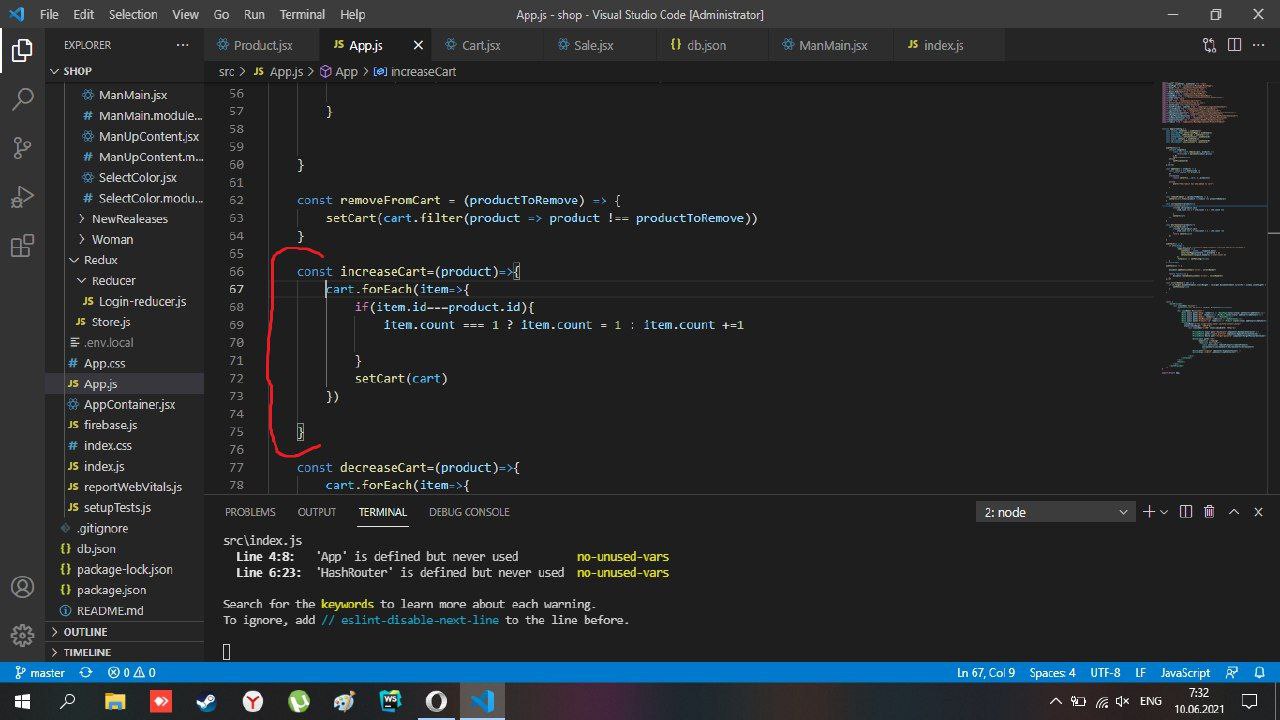Maximize the terminal panel size

1234,512
